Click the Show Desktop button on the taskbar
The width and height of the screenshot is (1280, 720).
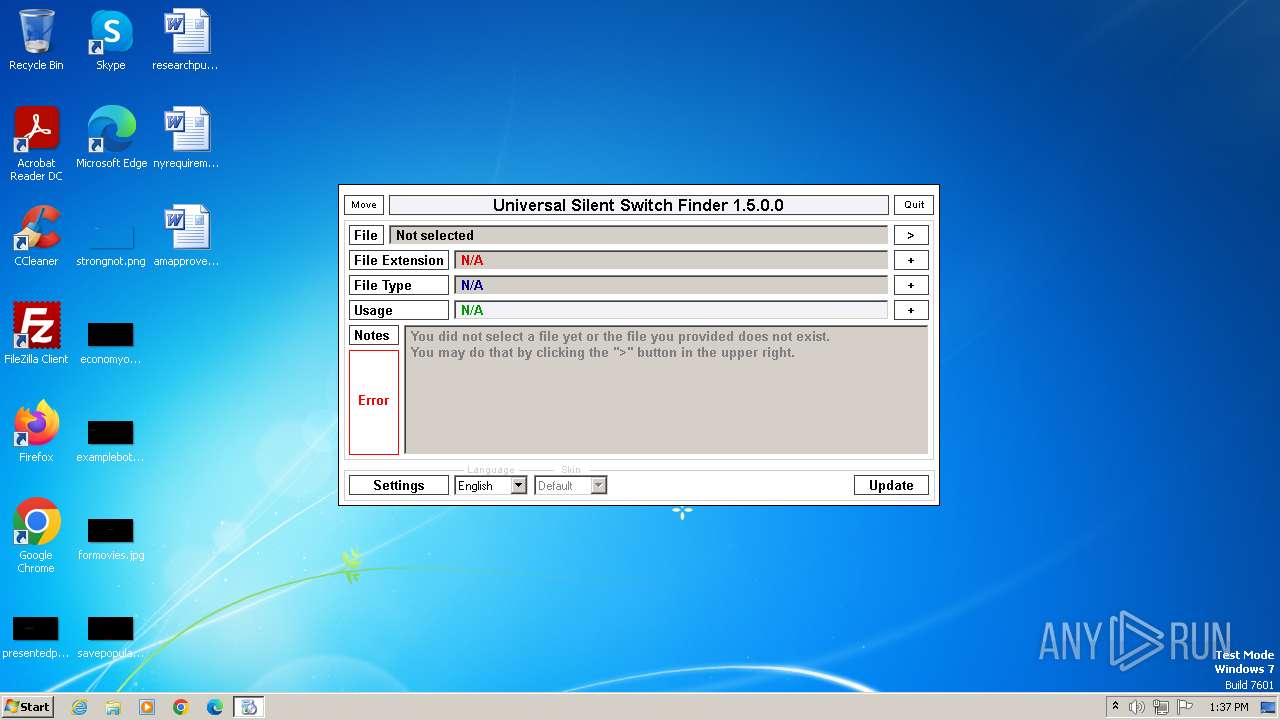(x=1268, y=707)
